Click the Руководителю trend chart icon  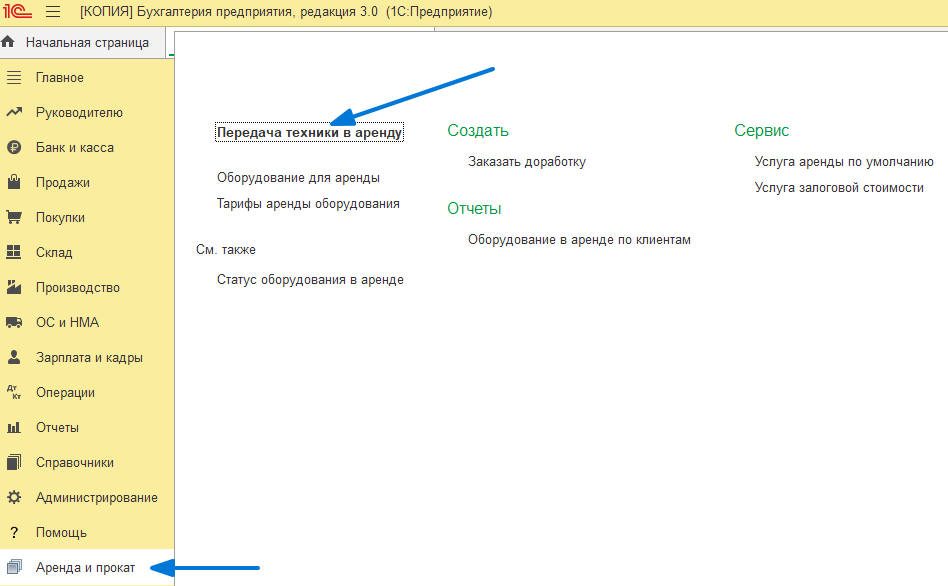point(14,112)
